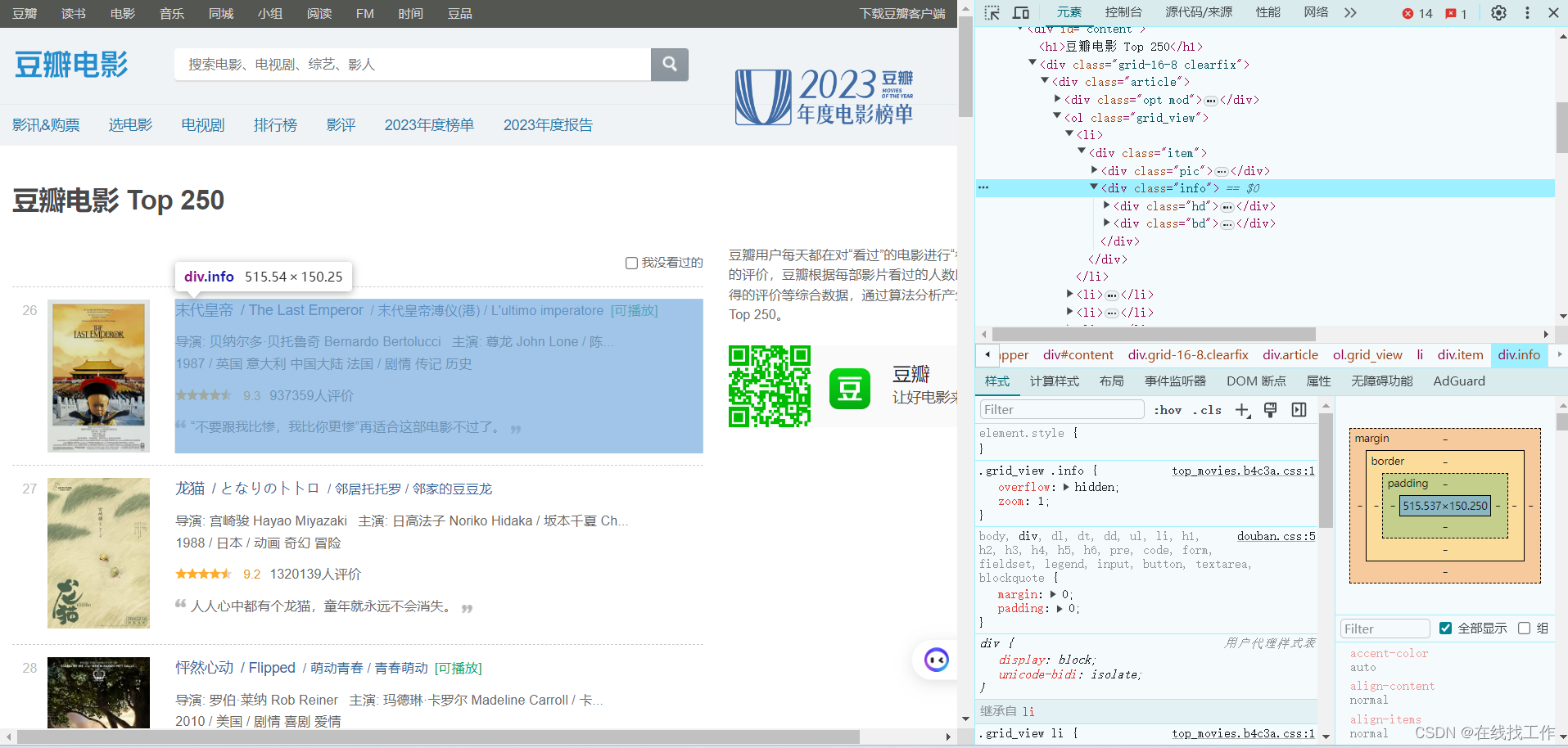Click the Douban movie search input
1568x748 pixels.
click(412, 64)
